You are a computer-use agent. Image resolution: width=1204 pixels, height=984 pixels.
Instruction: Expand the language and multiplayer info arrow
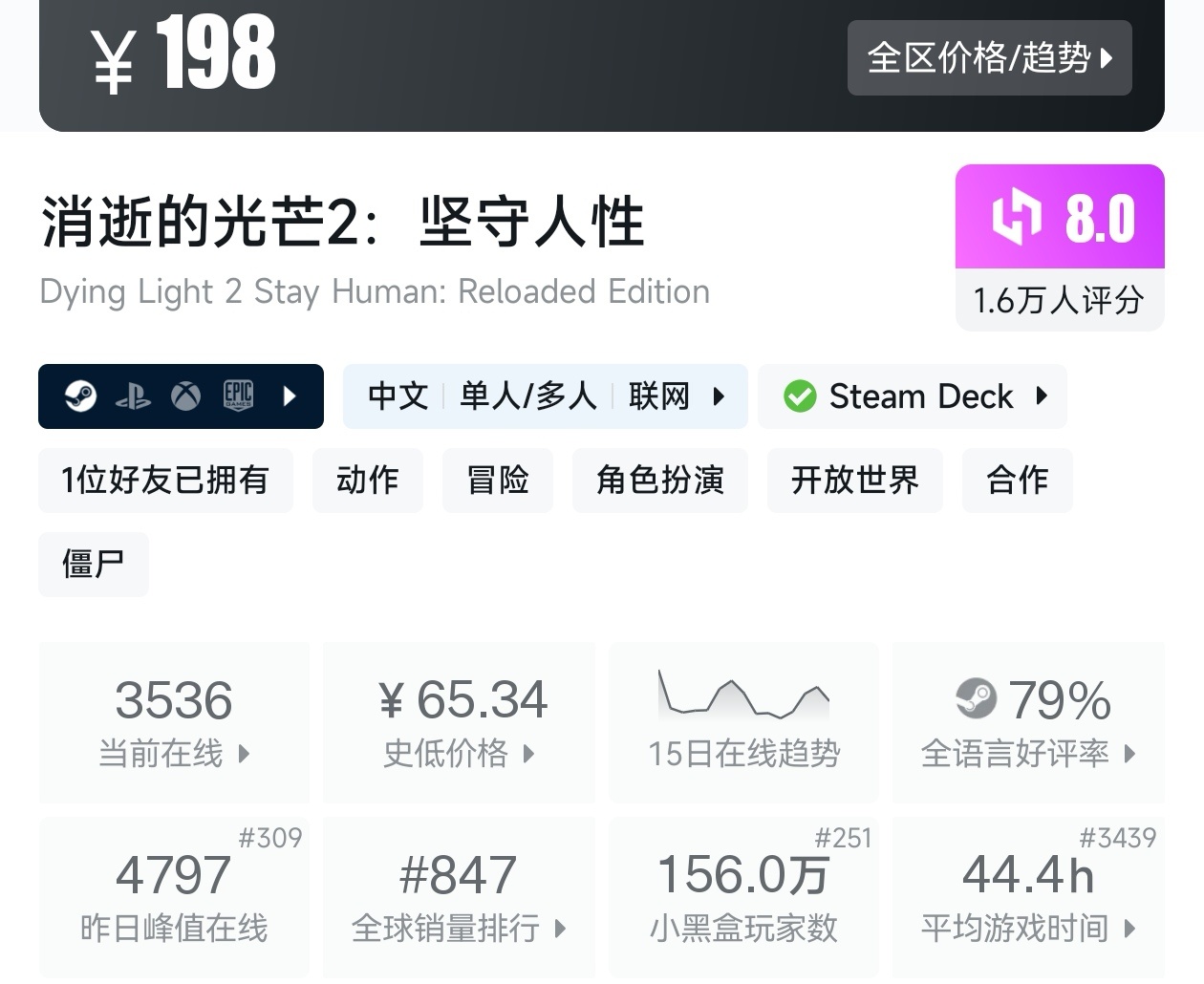coord(719,396)
